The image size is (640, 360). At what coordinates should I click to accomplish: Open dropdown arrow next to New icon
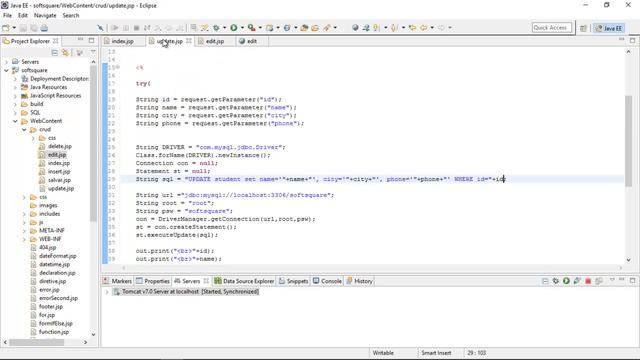[14, 28]
